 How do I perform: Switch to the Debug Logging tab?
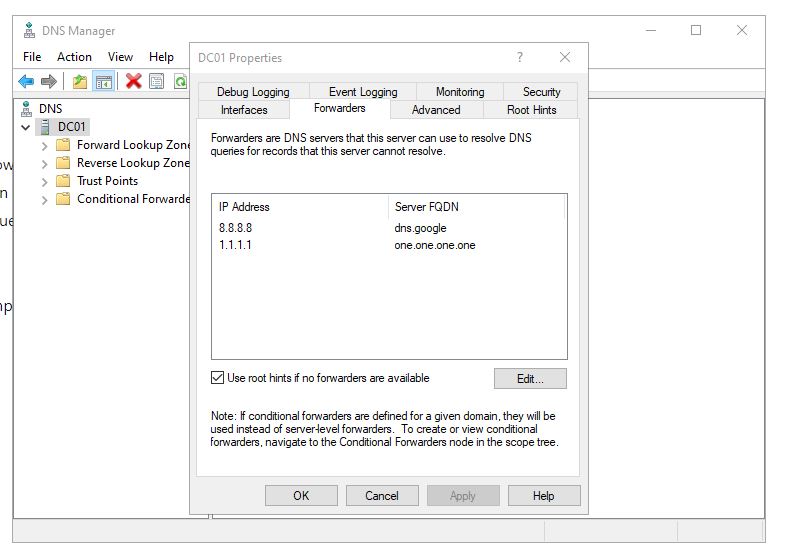pos(253,92)
